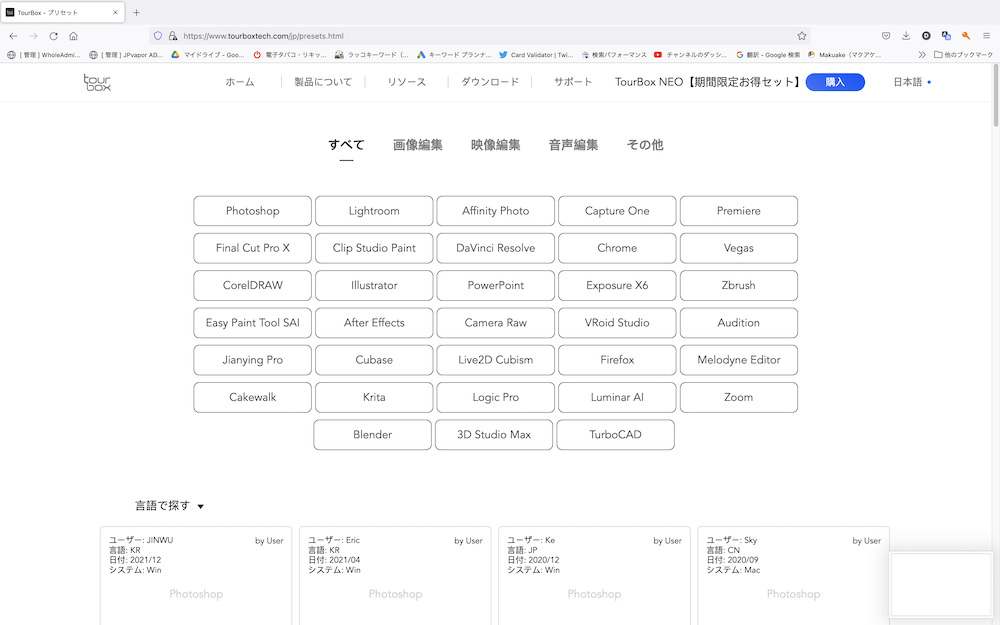Viewport: 1000px width, 625px height.
Task: Open the dark round extension icon
Action: point(926,36)
